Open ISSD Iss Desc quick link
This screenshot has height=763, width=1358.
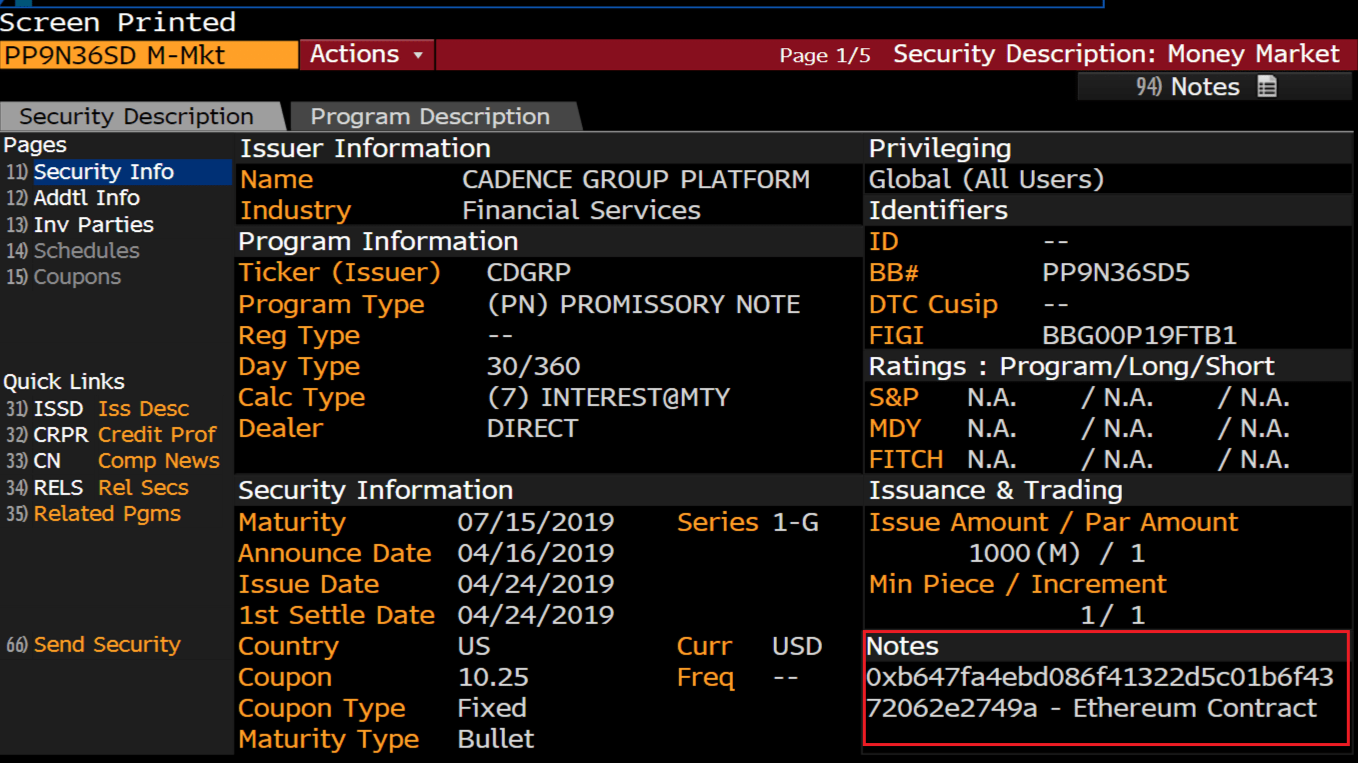point(111,408)
